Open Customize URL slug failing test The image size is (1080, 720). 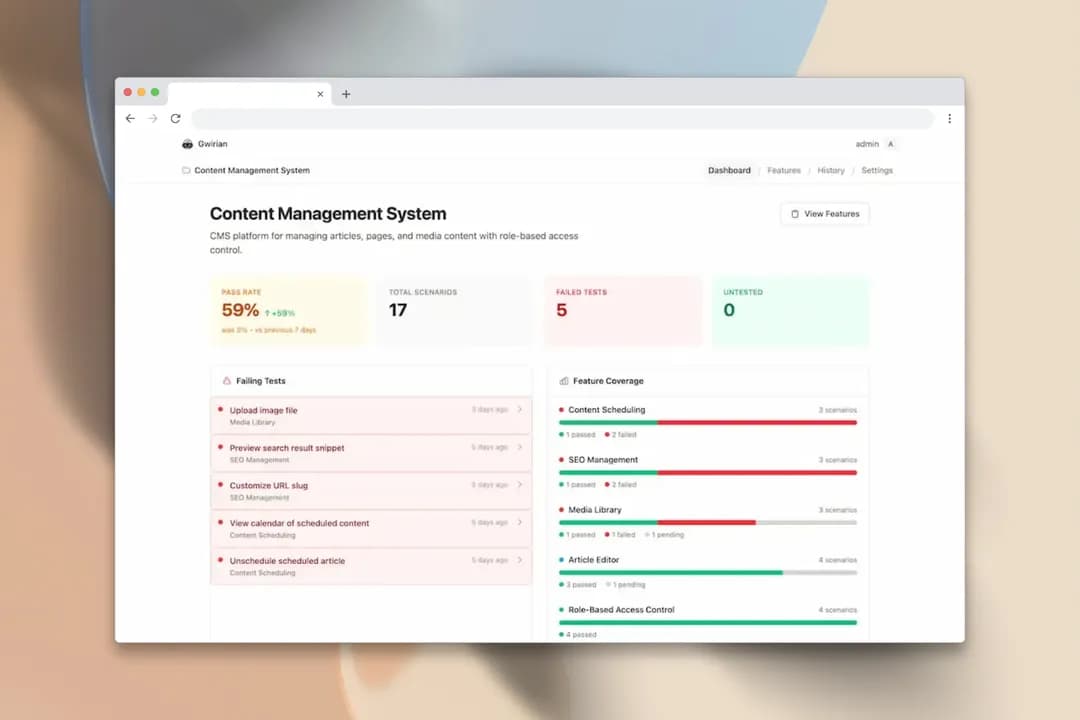[371, 491]
